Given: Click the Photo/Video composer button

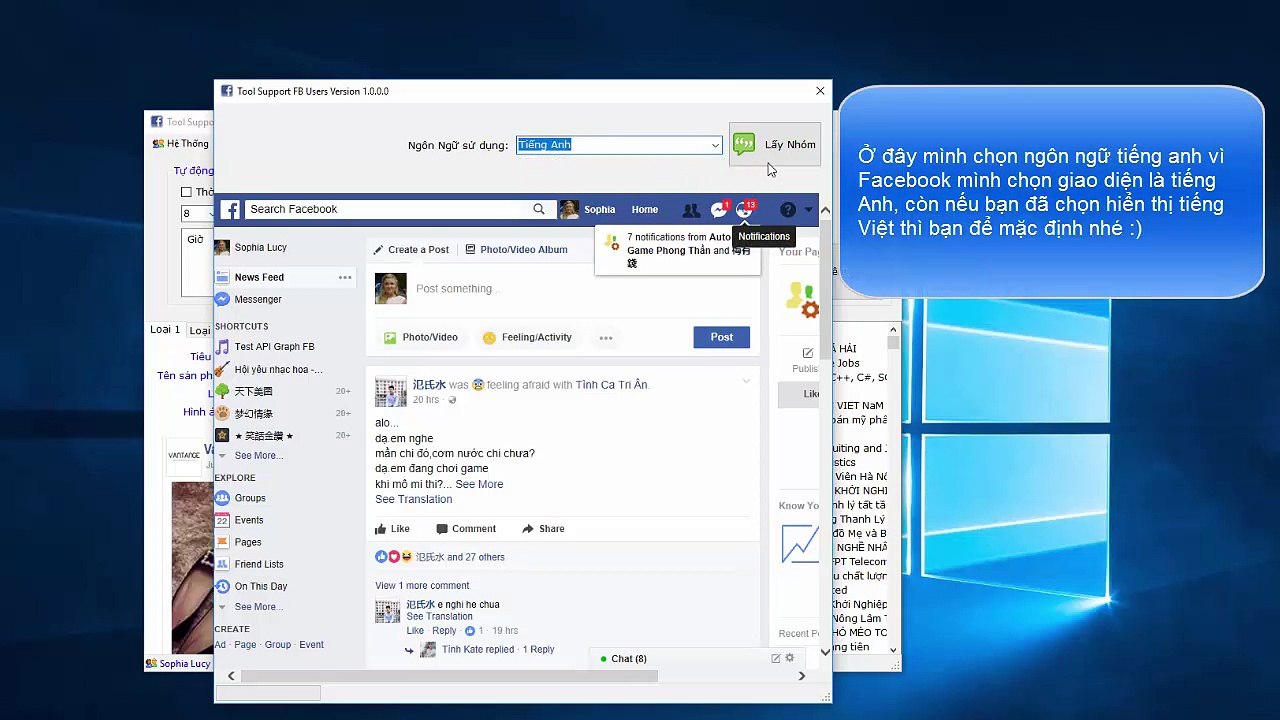Looking at the screenshot, I should coord(421,338).
